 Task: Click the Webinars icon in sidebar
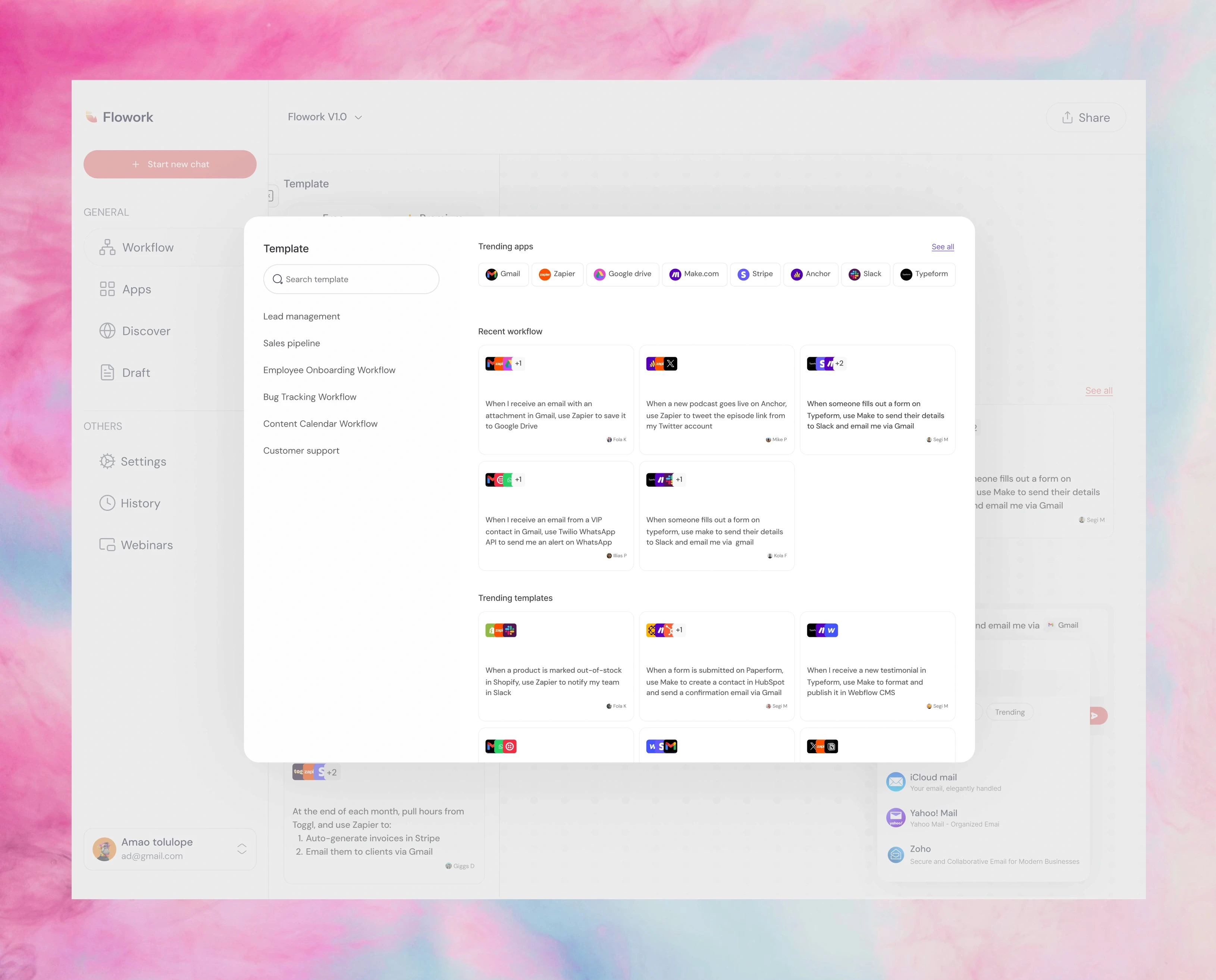click(107, 545)
